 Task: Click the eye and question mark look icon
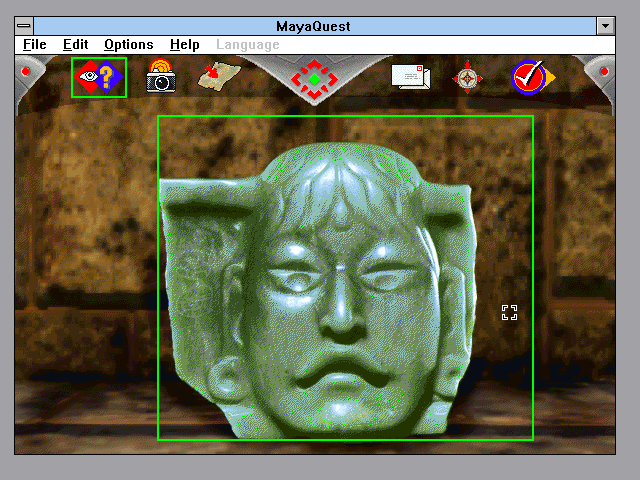[x=99, y=77]
